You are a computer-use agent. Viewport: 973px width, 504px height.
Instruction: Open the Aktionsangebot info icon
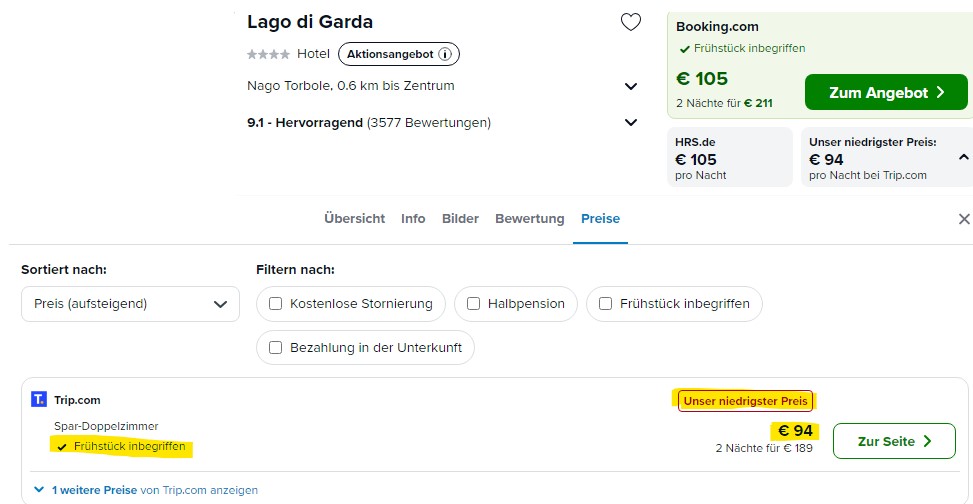(x=444, y=54)
